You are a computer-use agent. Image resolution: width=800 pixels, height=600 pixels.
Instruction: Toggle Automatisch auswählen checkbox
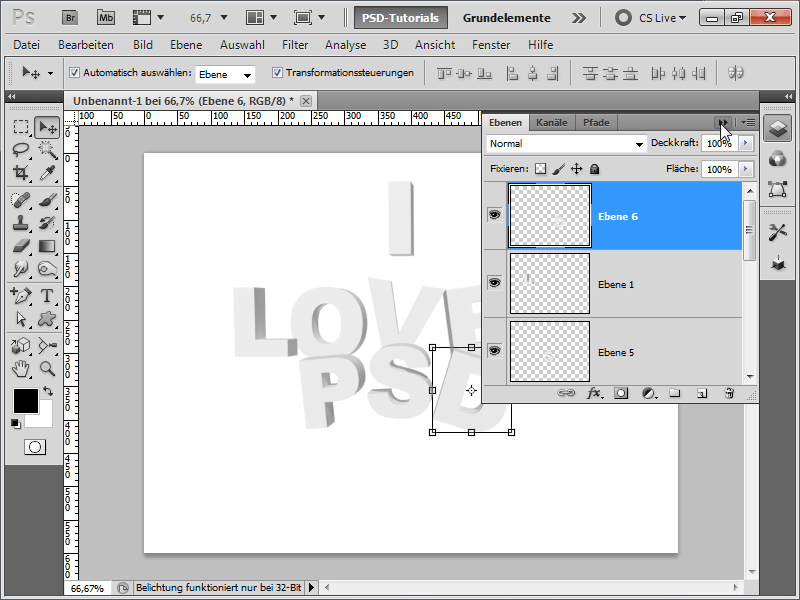pos(74,72)
